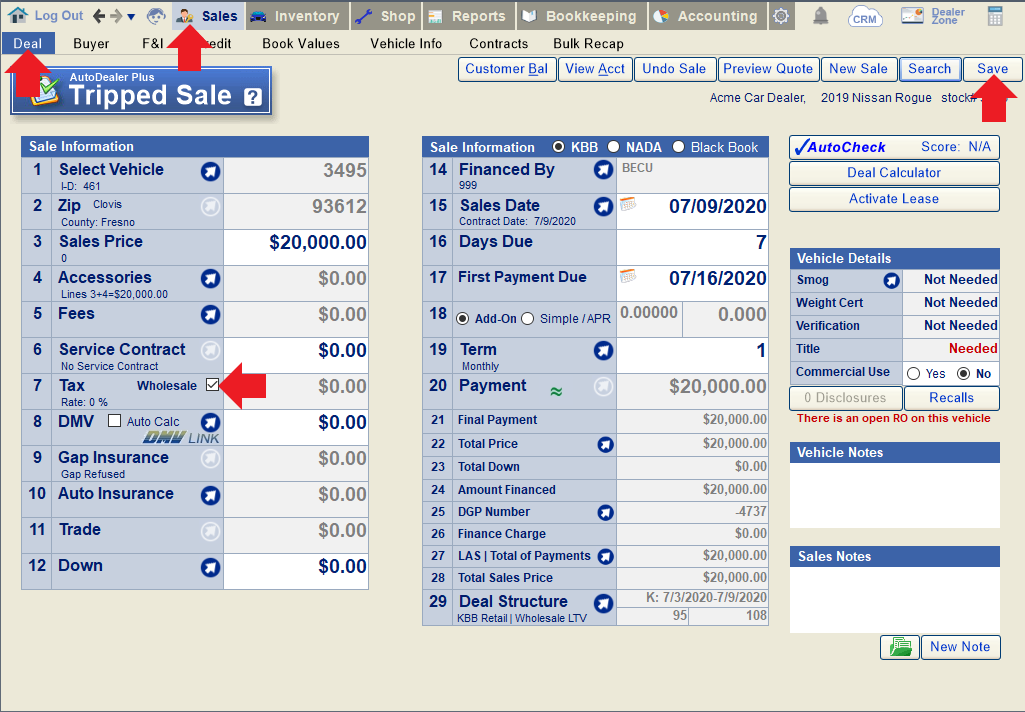The height and width of the screenshot is (712, 1025).
Task: Switch to the Bulk Recap tab
Action: tap(588, 44)
